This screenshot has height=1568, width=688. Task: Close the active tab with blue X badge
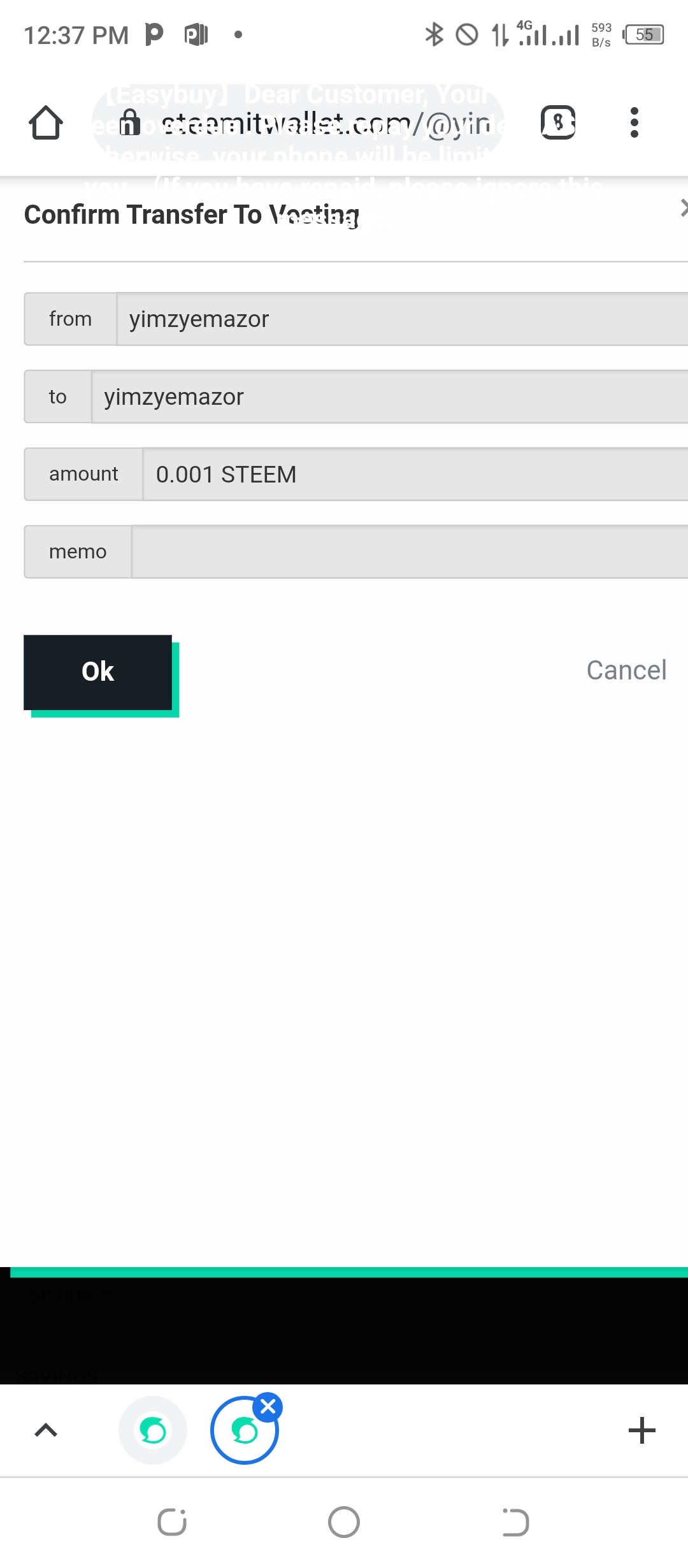pos(268,1406)
